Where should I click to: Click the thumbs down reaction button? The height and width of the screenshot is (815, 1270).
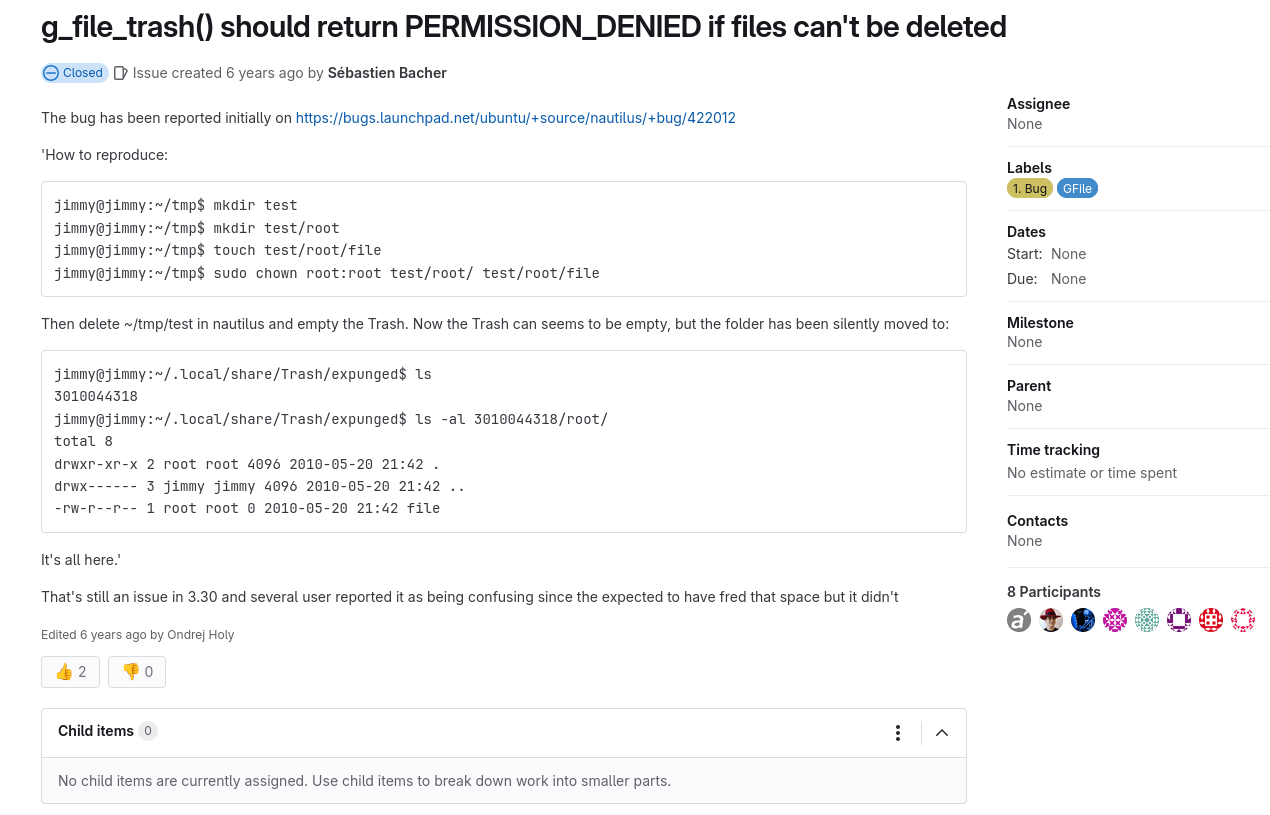point(137,672)
